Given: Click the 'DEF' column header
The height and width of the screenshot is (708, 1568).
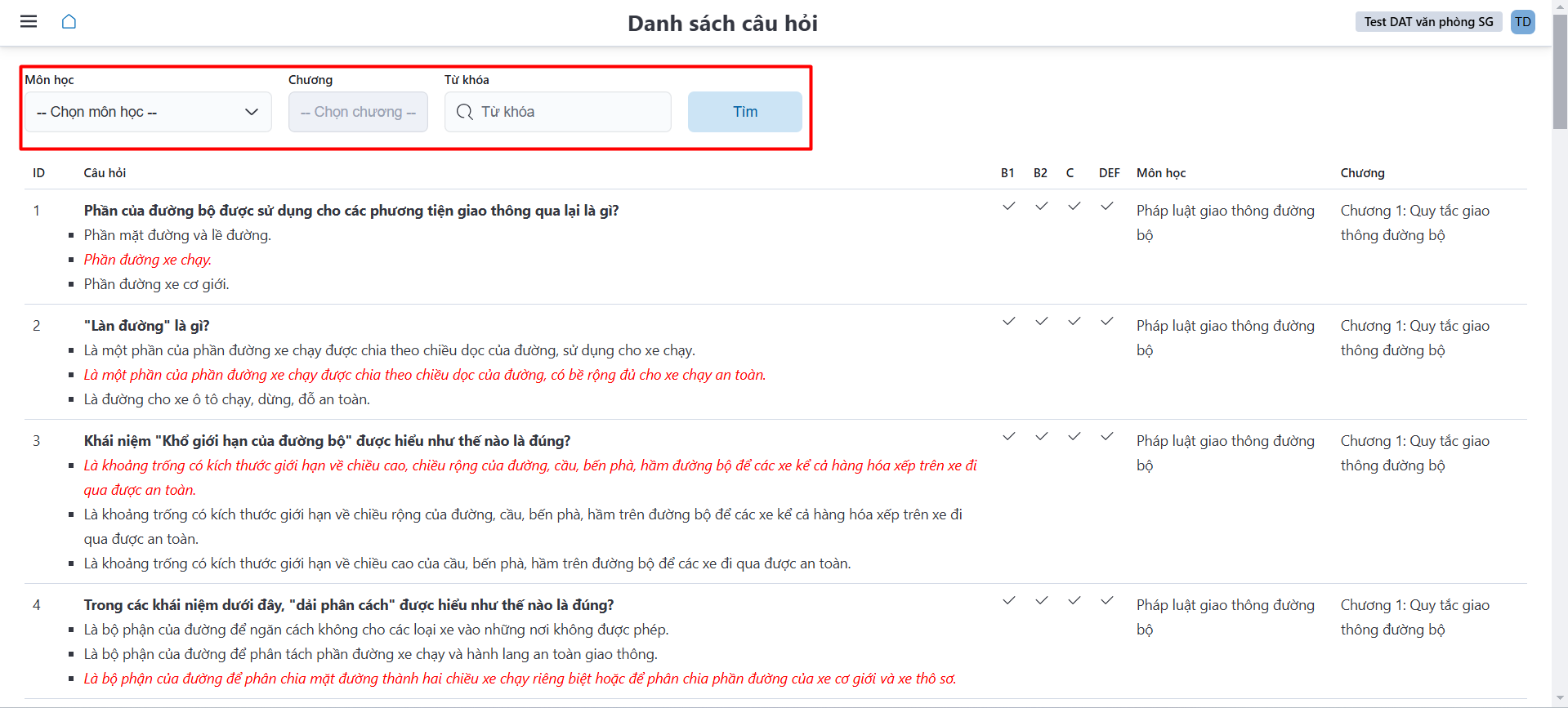Looking at the screenshot, I should (1110, 173).
